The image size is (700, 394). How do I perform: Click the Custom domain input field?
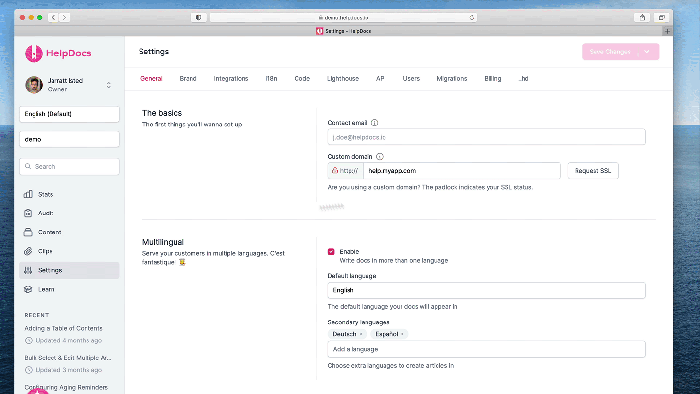point(462,170)
